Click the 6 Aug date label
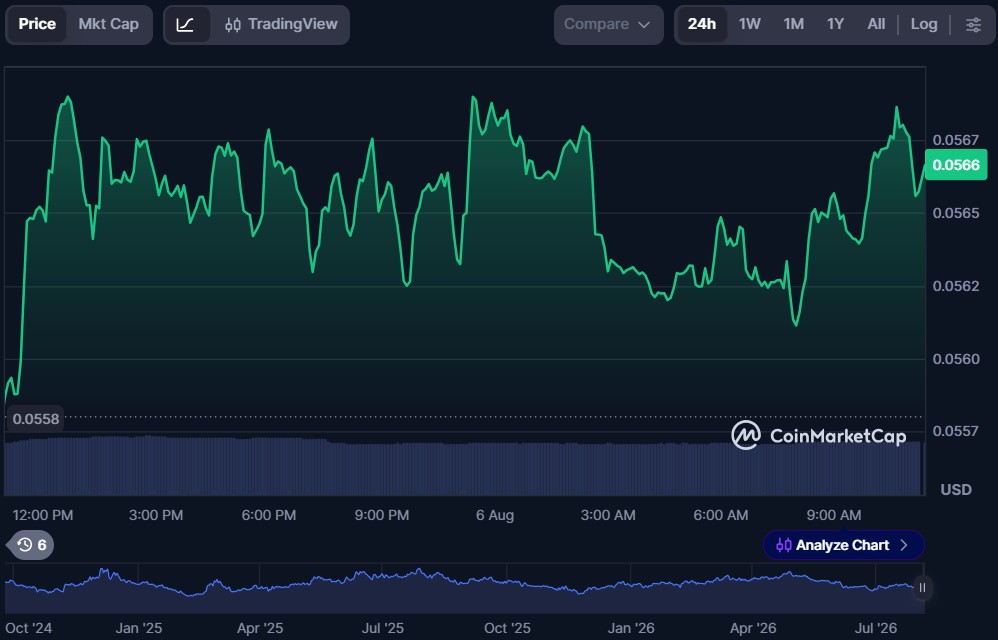This screenshot has height=640, width=998. point(495,515)
